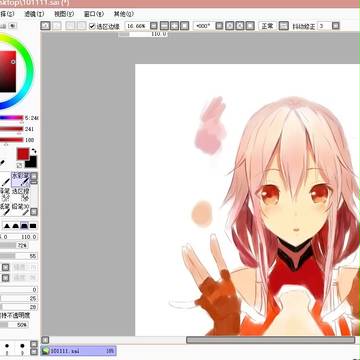Viewport: 360px width, 360px height.
Task: Choose the first pointed brush edge shape
Action: tap(7, 226)
